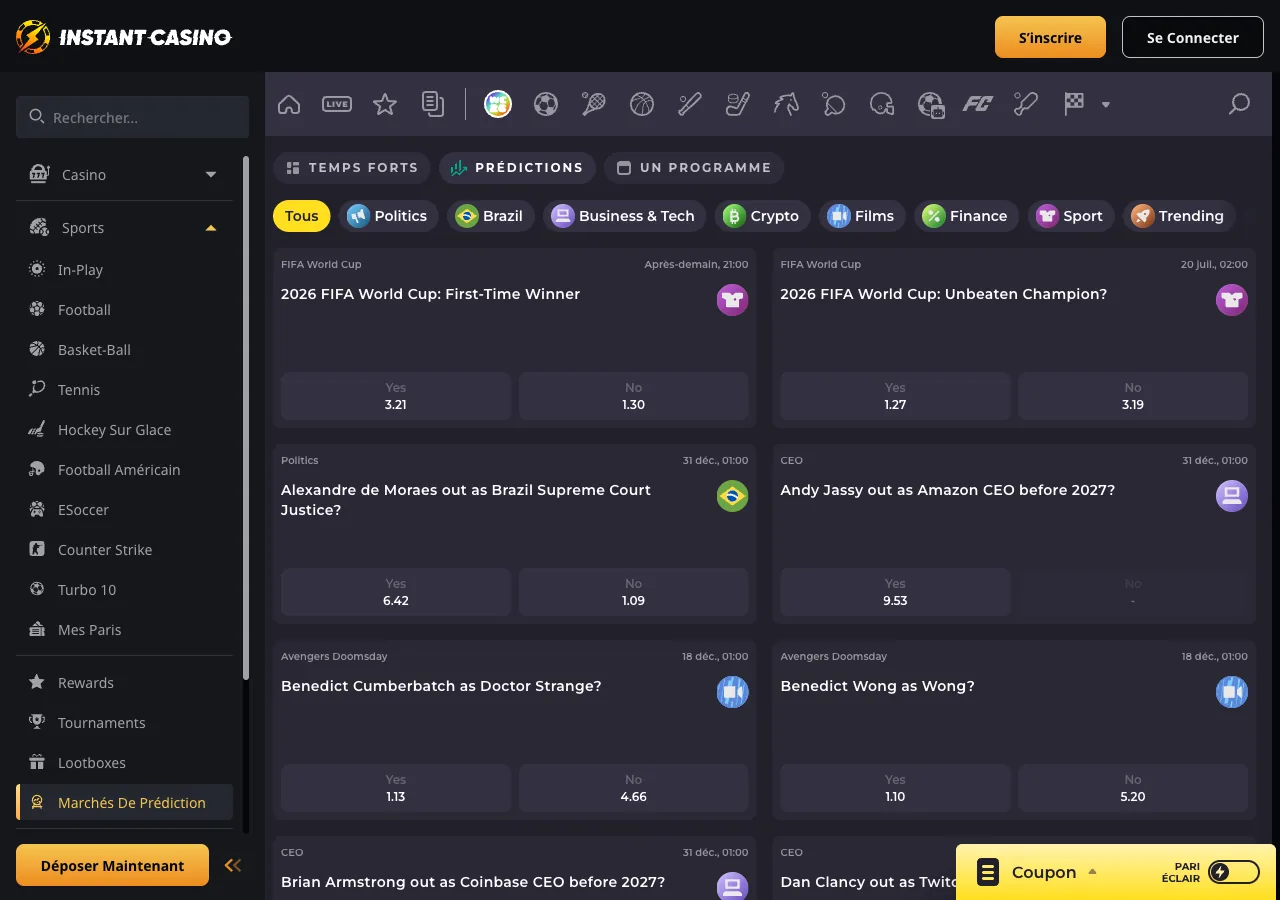This screenshot has height=900, width=1280.
Task: Filter predictions by Finance
Action: coord(967,216)
